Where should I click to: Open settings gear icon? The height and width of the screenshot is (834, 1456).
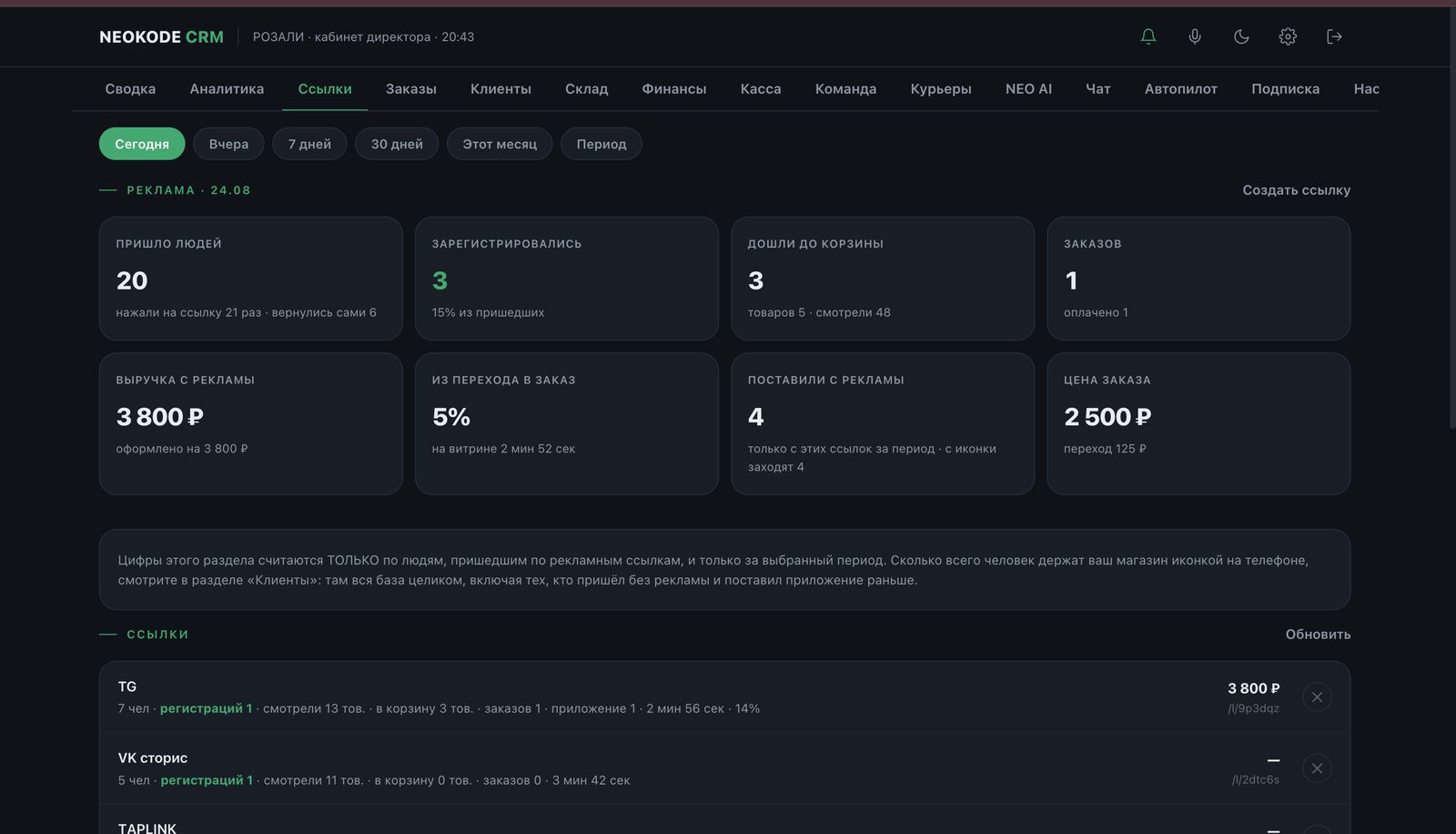pyautogui.click(x=1288, y=36)
